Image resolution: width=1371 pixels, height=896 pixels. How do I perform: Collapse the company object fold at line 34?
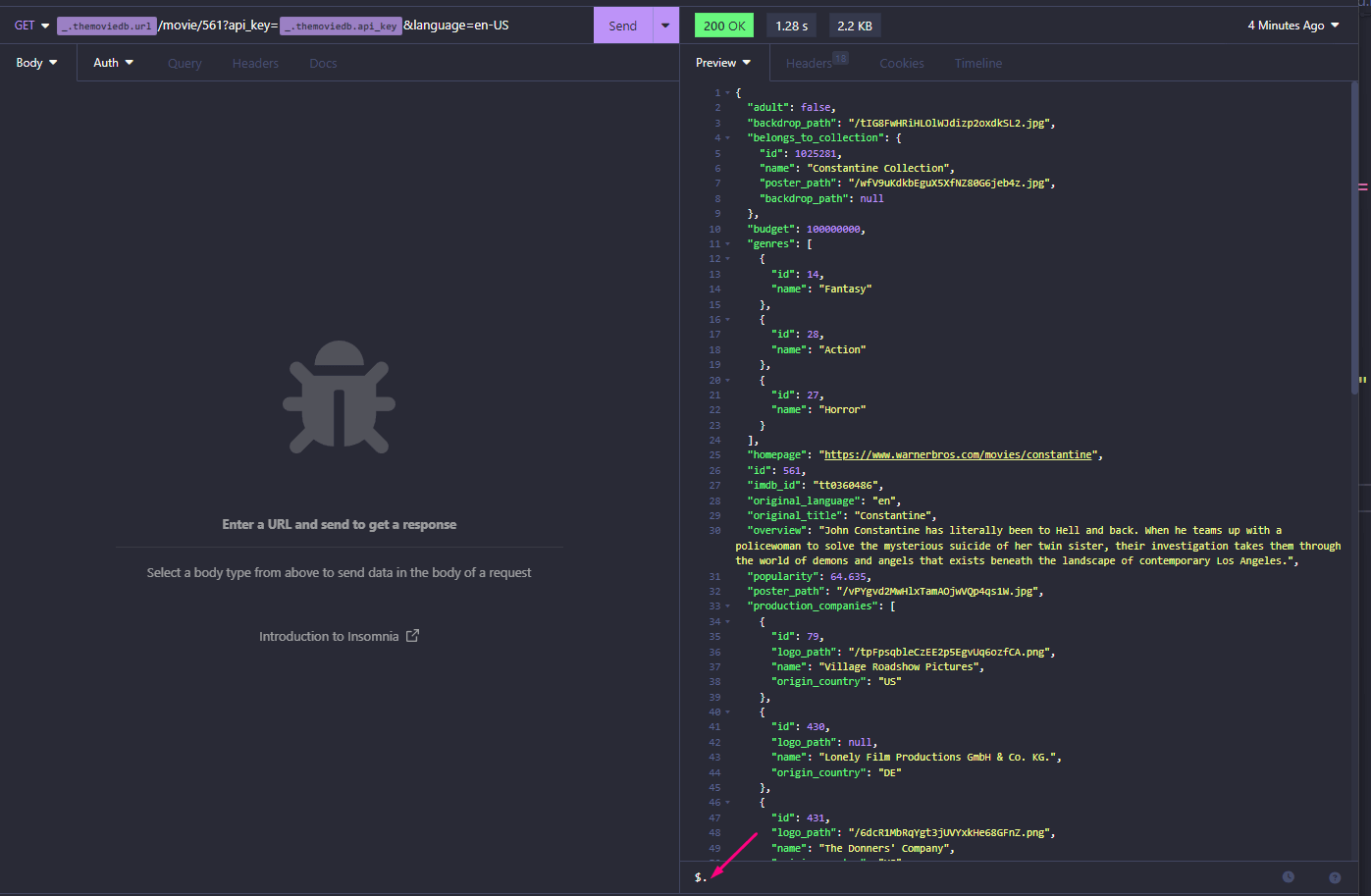pos(727,622)
